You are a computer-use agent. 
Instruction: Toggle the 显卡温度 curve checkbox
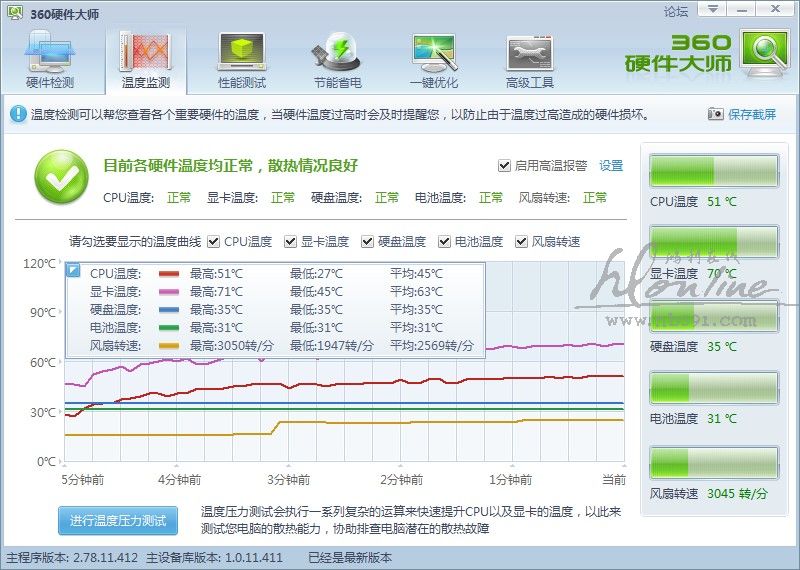291,242
